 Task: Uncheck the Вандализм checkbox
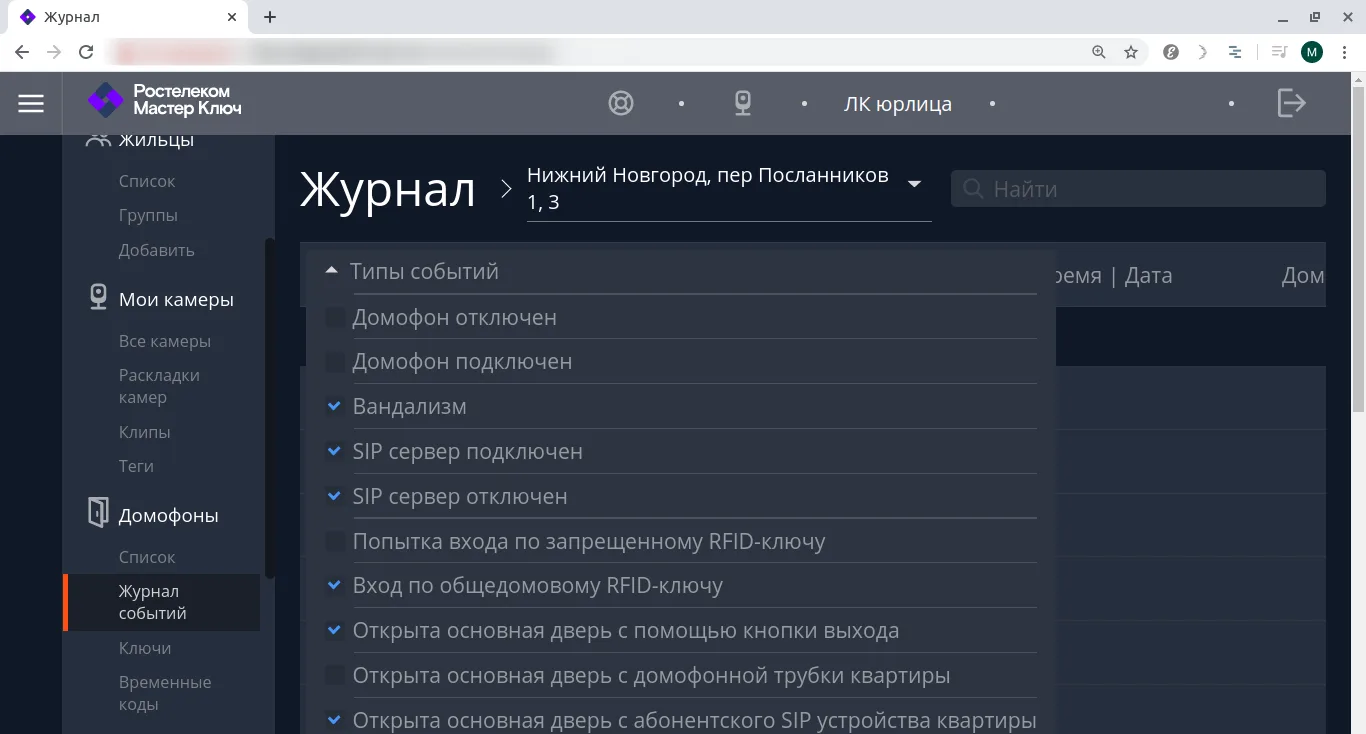pyautogui.click(x=336, y=406)
